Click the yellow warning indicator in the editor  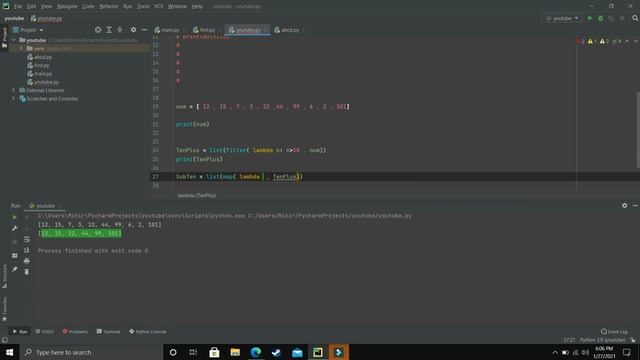592,41
